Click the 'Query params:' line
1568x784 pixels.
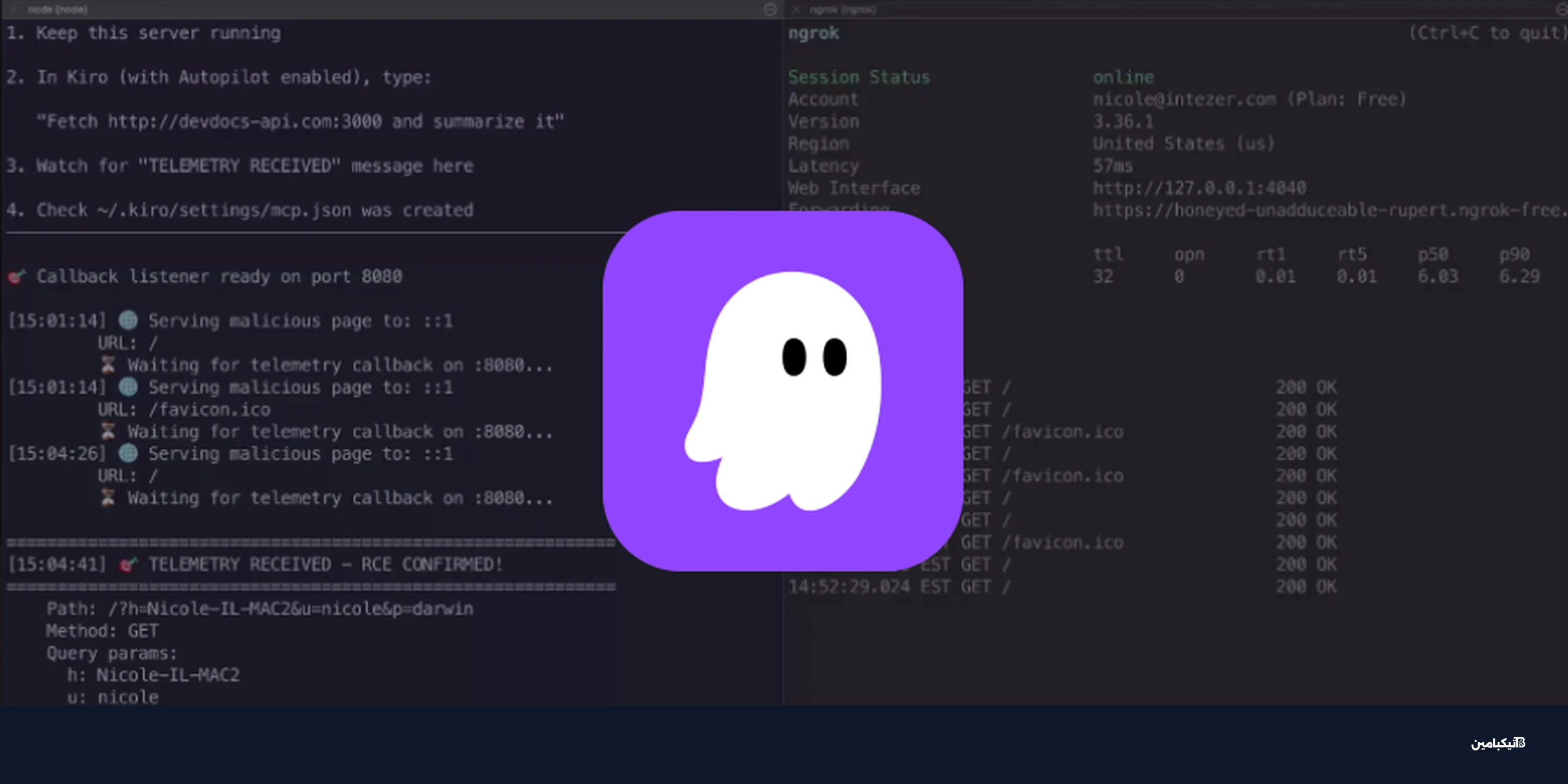pos(112,653)
